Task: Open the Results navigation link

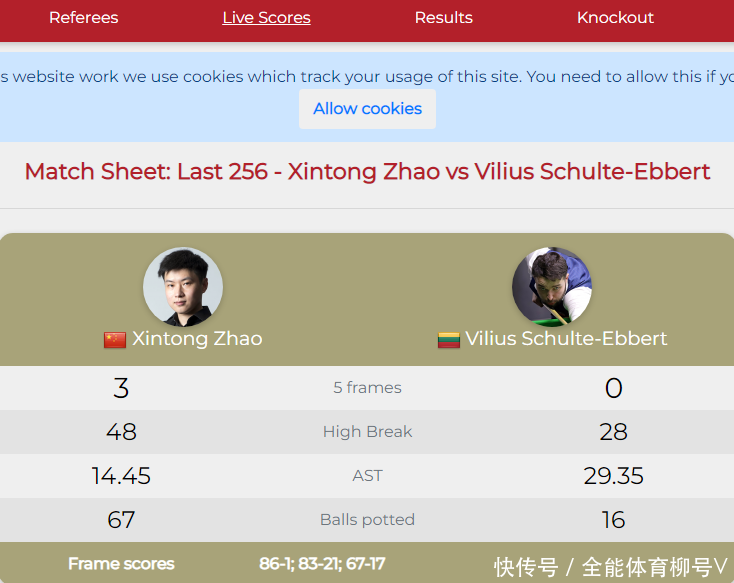Action: tap(443, 18)
